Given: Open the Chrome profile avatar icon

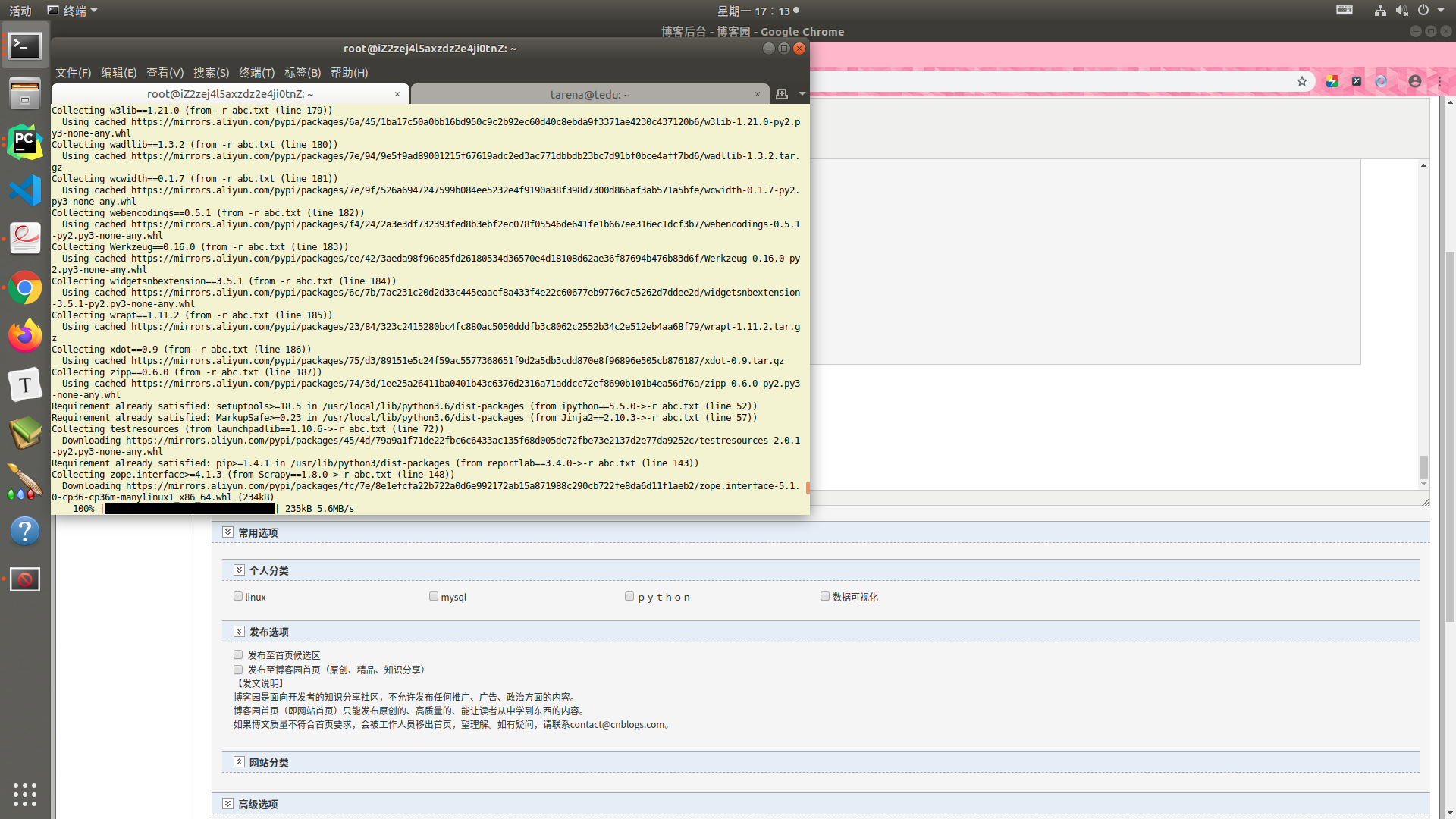Looking at the screenshot, I should tap(1415, 81).
